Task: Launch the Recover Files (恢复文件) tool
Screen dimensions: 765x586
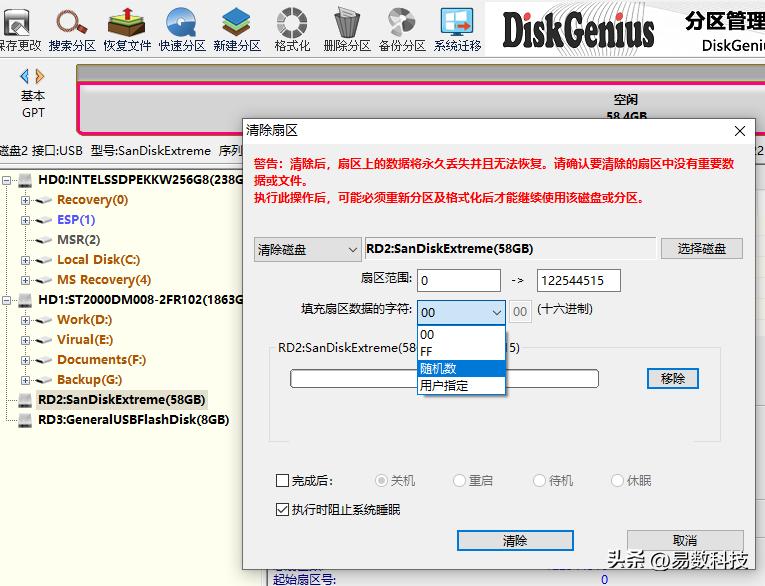Action: click(127, 28)
